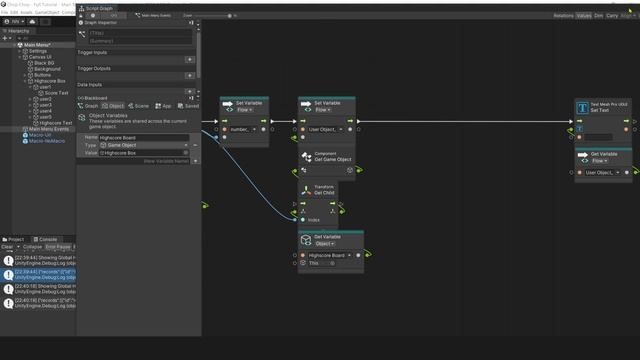The width and height of the screenshot is (640, 360).
Task: Switch blackboard to Scene variables
Action: pos(138,106)
